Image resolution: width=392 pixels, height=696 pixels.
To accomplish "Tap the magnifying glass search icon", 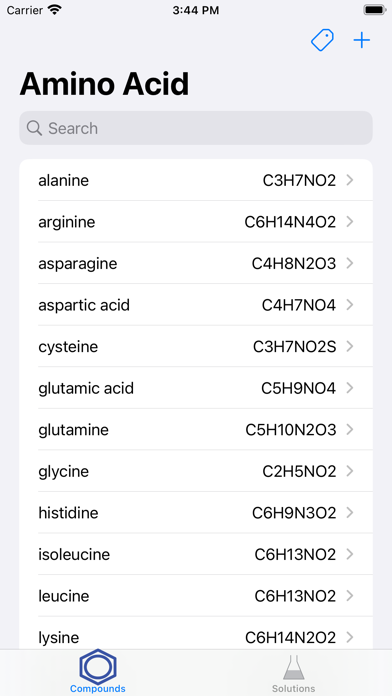I will 34,128.
